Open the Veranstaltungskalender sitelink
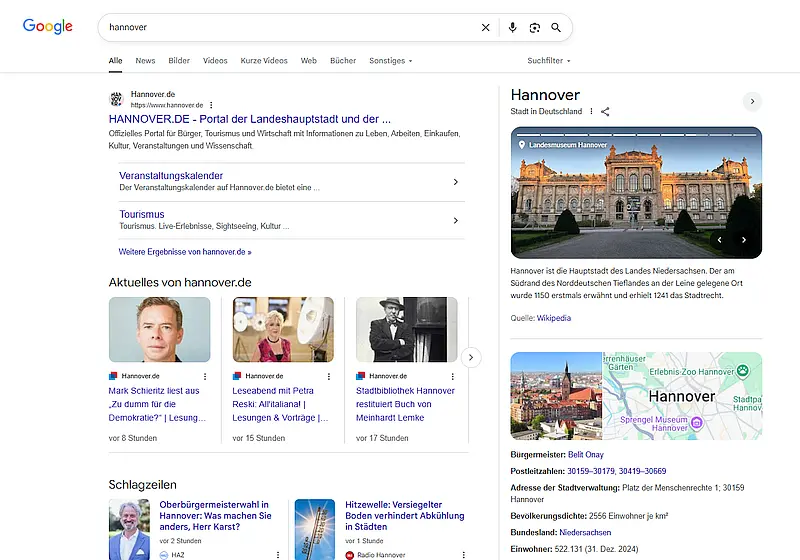This screenshot has height=560, width=800. click(x=171, y=175)
